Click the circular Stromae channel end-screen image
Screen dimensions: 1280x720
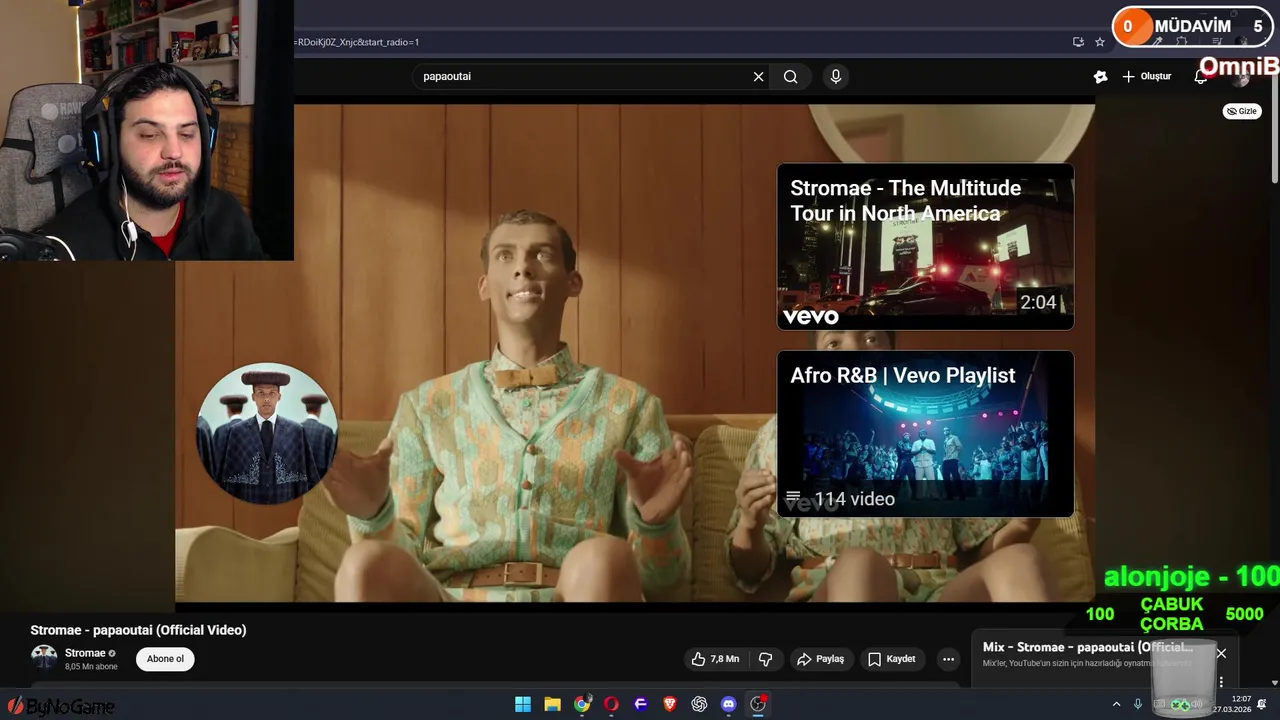[x=267, y=433]
